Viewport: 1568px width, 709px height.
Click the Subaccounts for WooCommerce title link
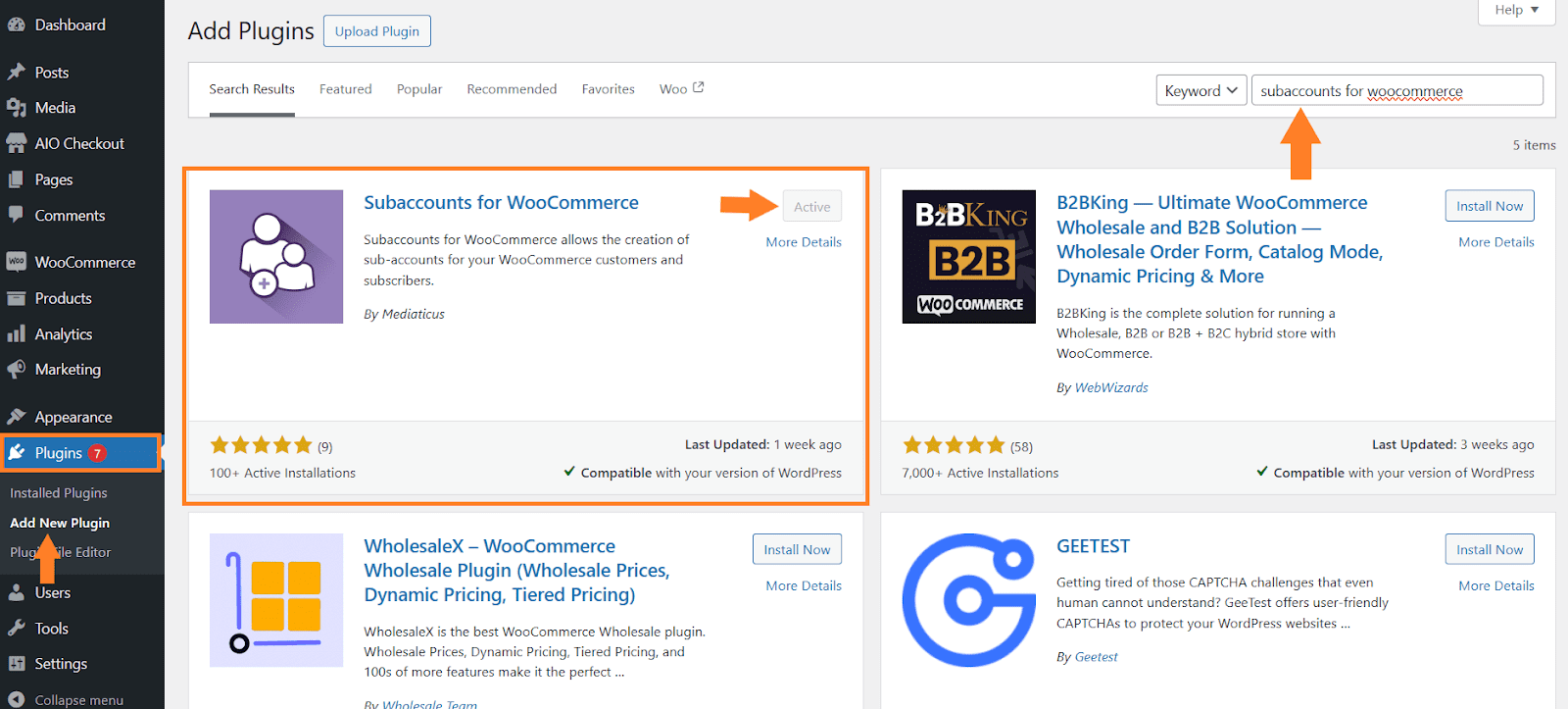(501, 203)
